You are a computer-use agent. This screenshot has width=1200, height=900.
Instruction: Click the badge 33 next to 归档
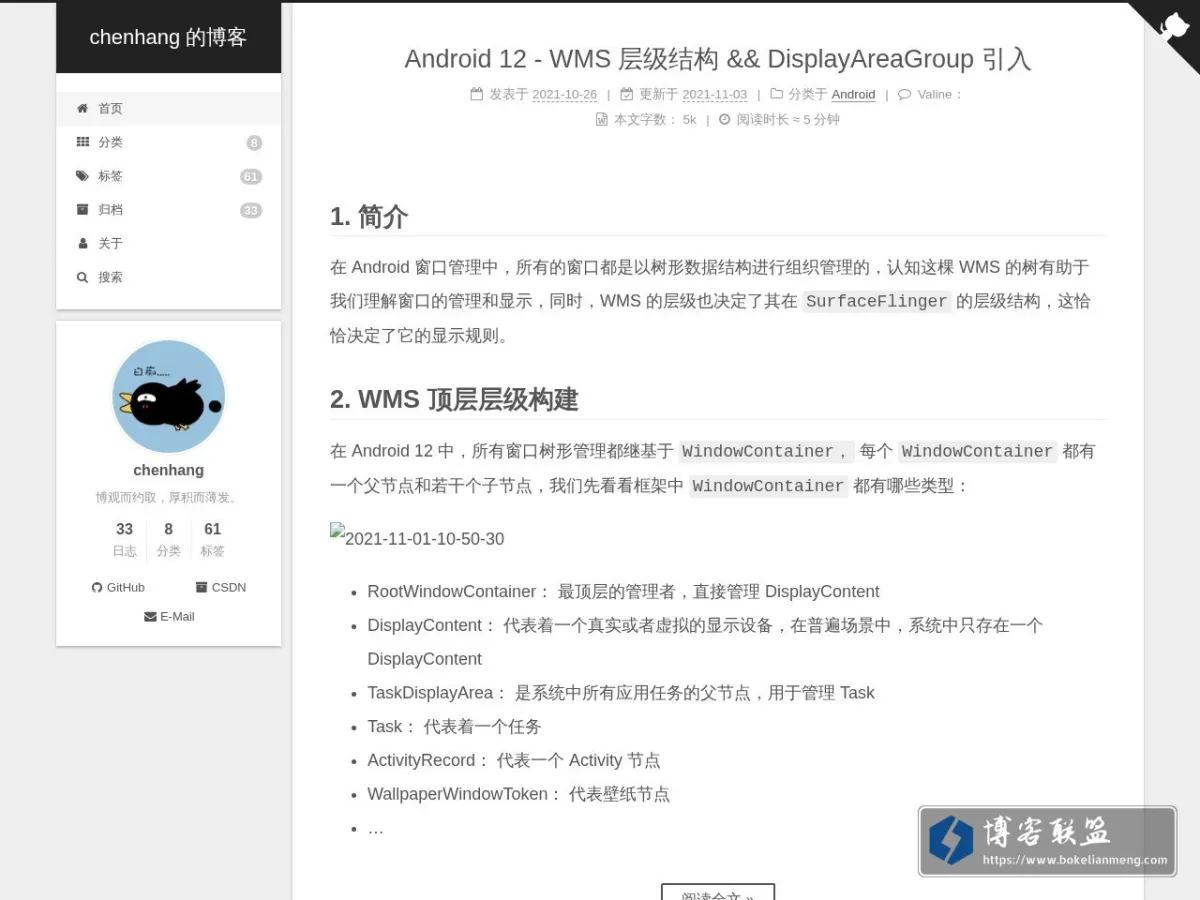click(x=251, y=210)
